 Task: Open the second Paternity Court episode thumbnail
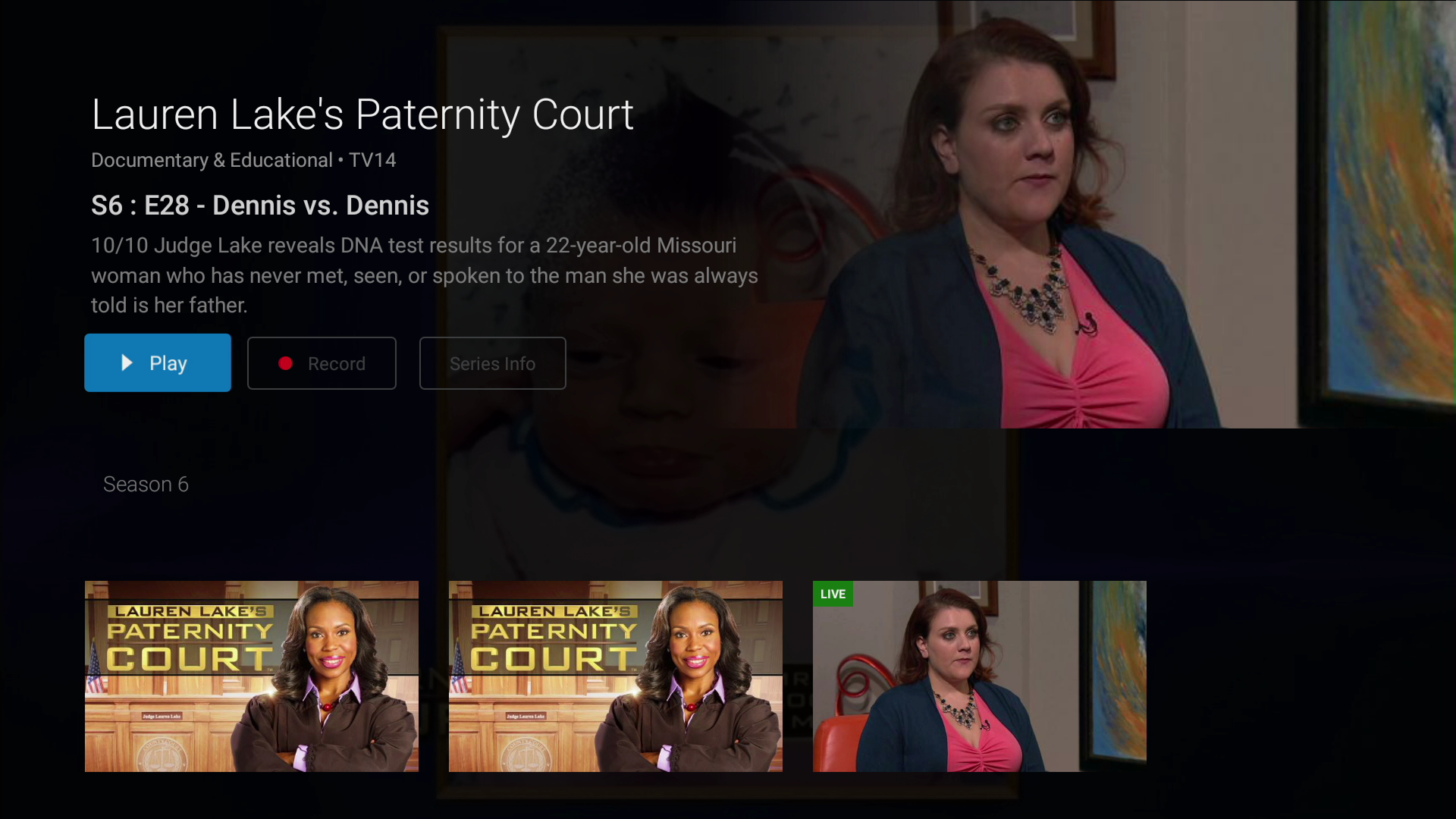pyautogui.click(x=616, y=676)
